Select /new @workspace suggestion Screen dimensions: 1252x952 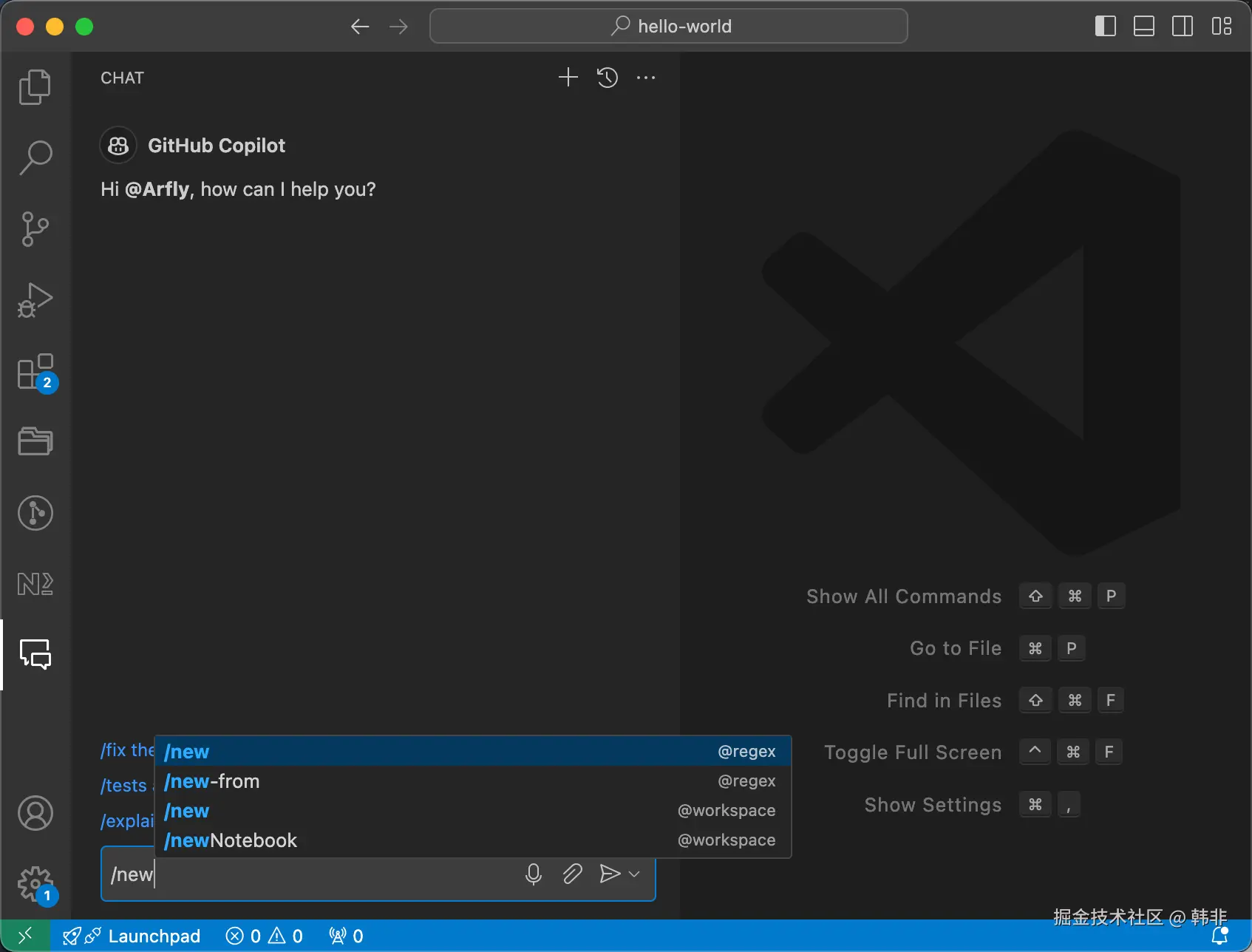coord(473,811)
